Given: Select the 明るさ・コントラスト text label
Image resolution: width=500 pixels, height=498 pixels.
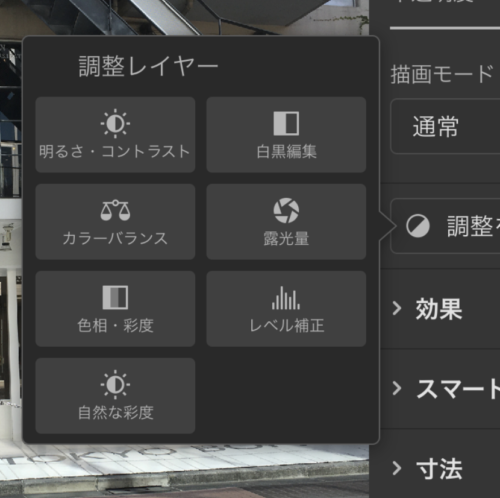Looking at the screenshot, I should 114,151.
